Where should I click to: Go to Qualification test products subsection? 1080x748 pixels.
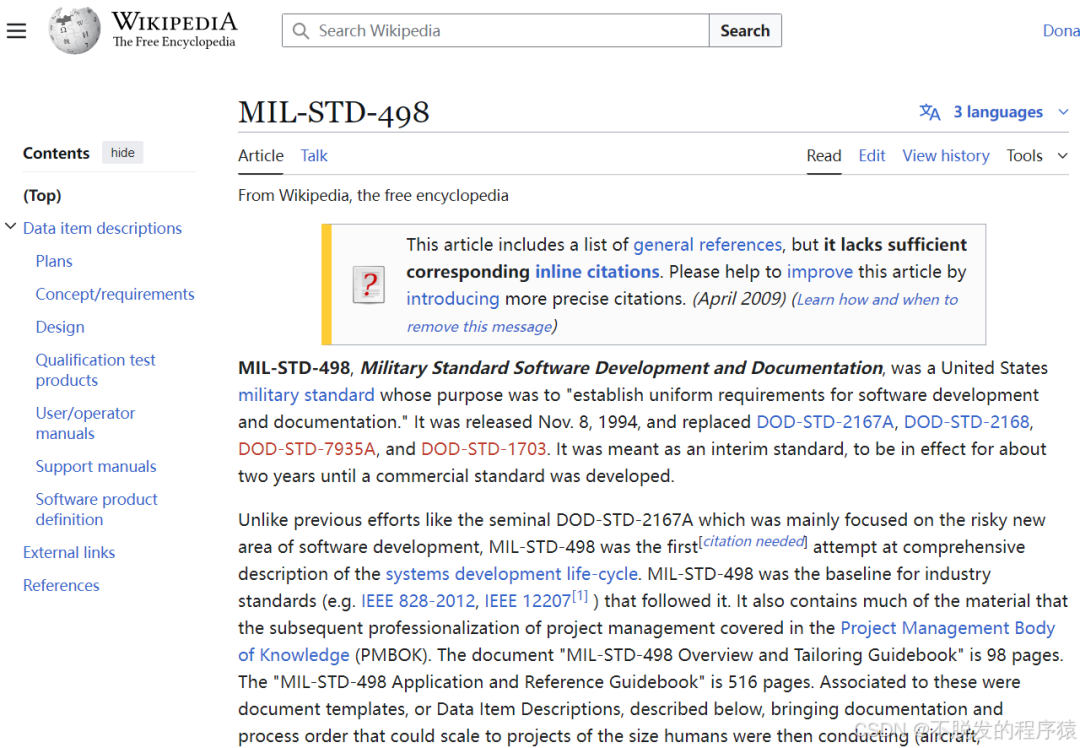click(95, 370)
